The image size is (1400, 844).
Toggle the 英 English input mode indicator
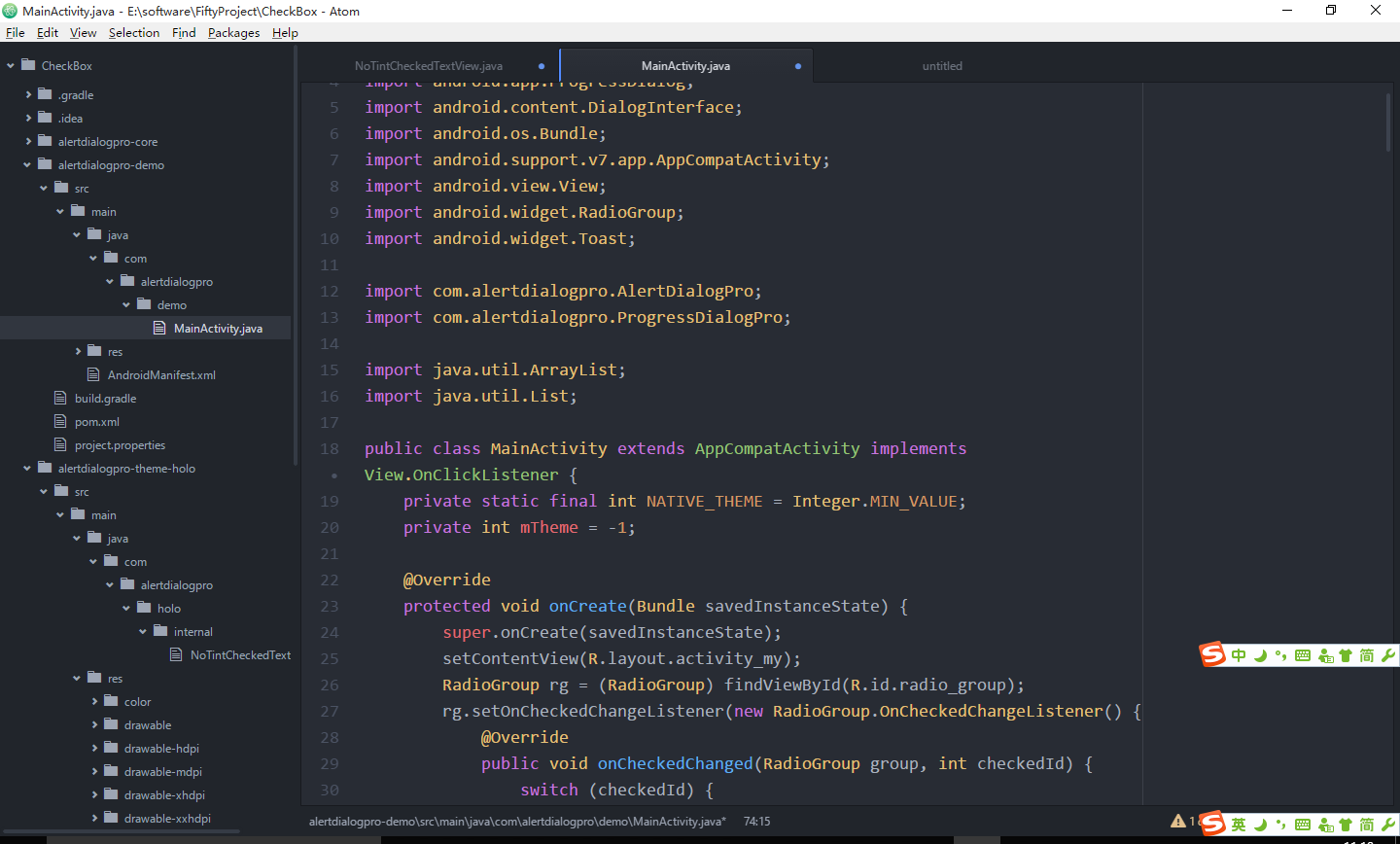pos(1239,825)
